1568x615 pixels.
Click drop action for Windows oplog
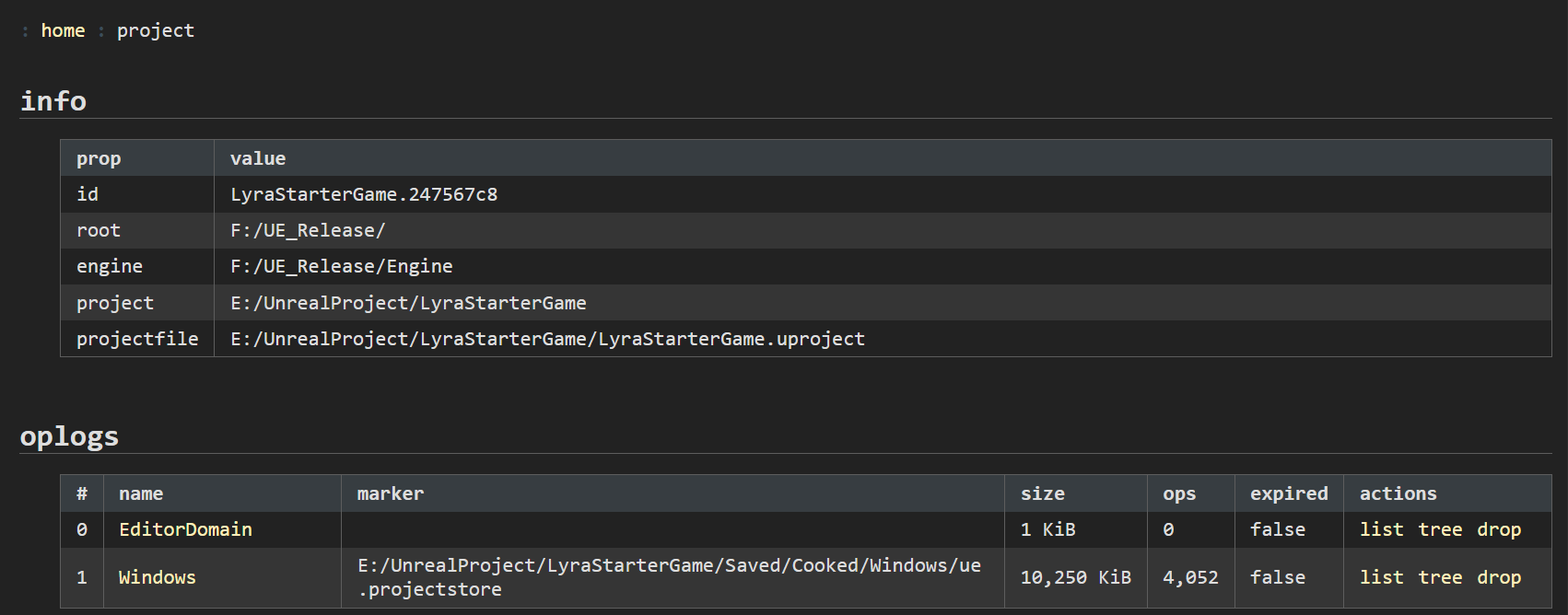coord(1499,577)
